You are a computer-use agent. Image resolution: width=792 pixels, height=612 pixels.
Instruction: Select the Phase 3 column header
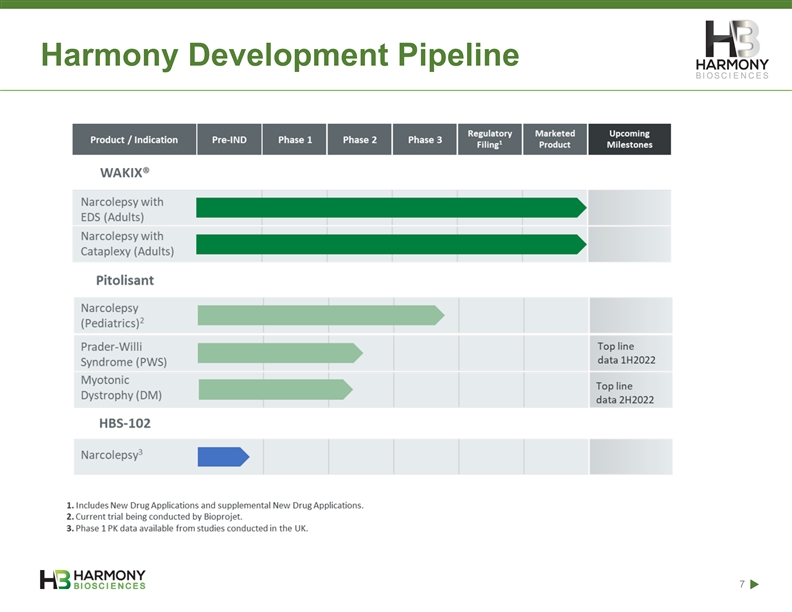pyautogui.click(x=425, y=139)
